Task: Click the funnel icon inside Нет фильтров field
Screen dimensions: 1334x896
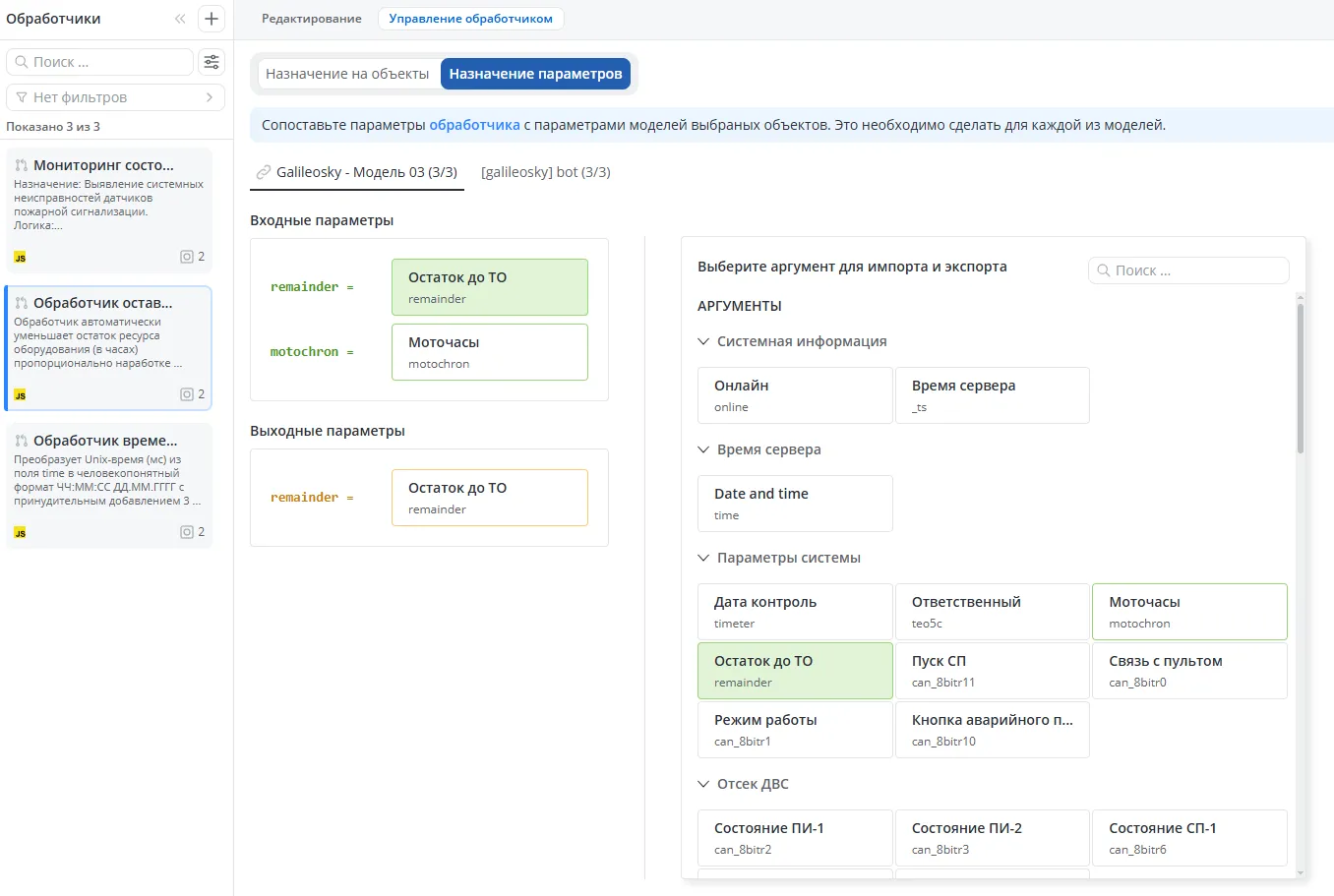Action: click(x=20, y=96)
